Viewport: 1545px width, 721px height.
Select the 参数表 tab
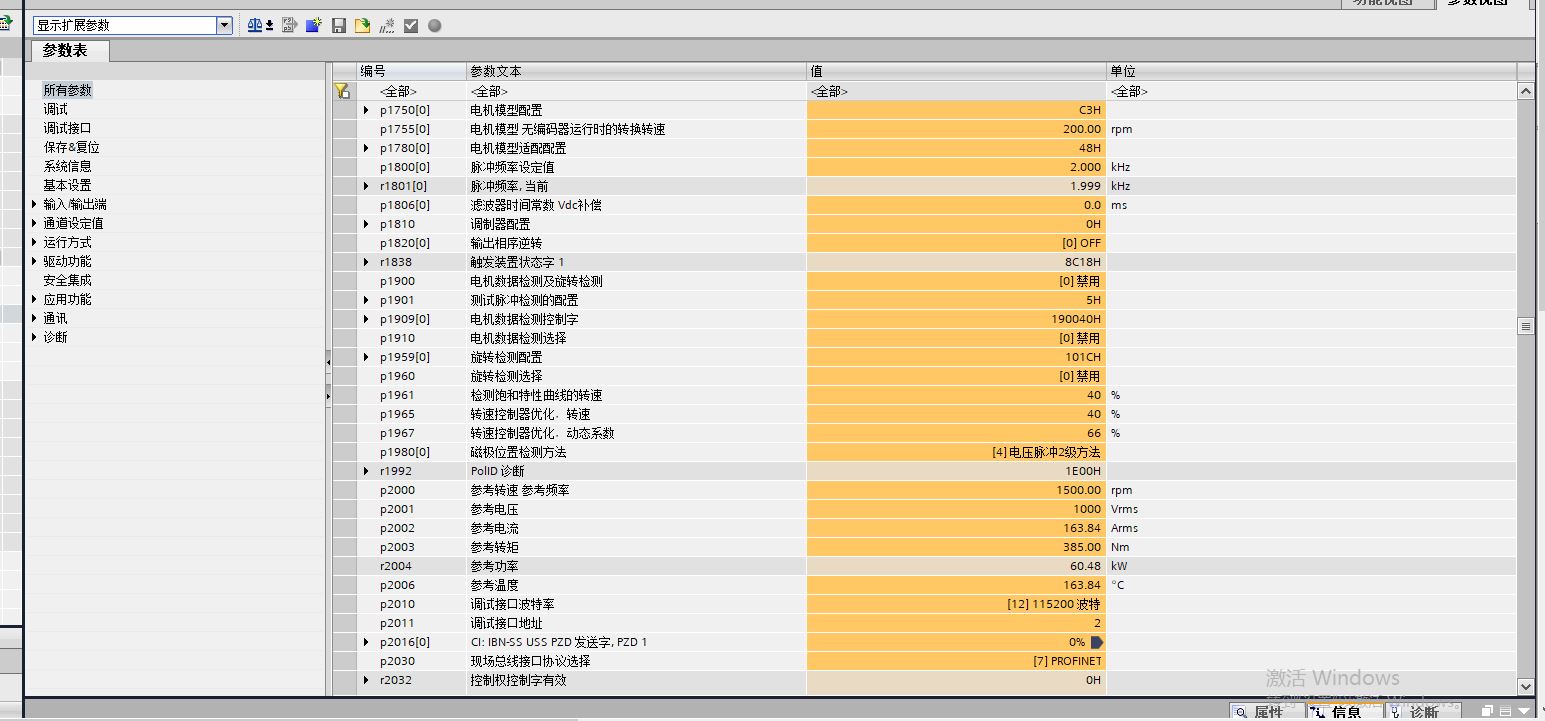pyautogui.click(x=65, y=51)
